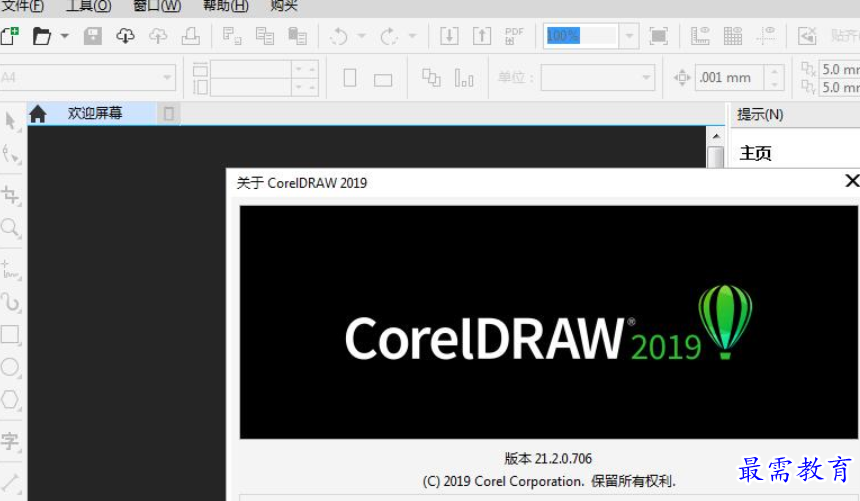Image resolution: width=860 pixels, height=501 pixels.
Task: Toggle the Show grid icon
Action: click(x=733, y=36)
